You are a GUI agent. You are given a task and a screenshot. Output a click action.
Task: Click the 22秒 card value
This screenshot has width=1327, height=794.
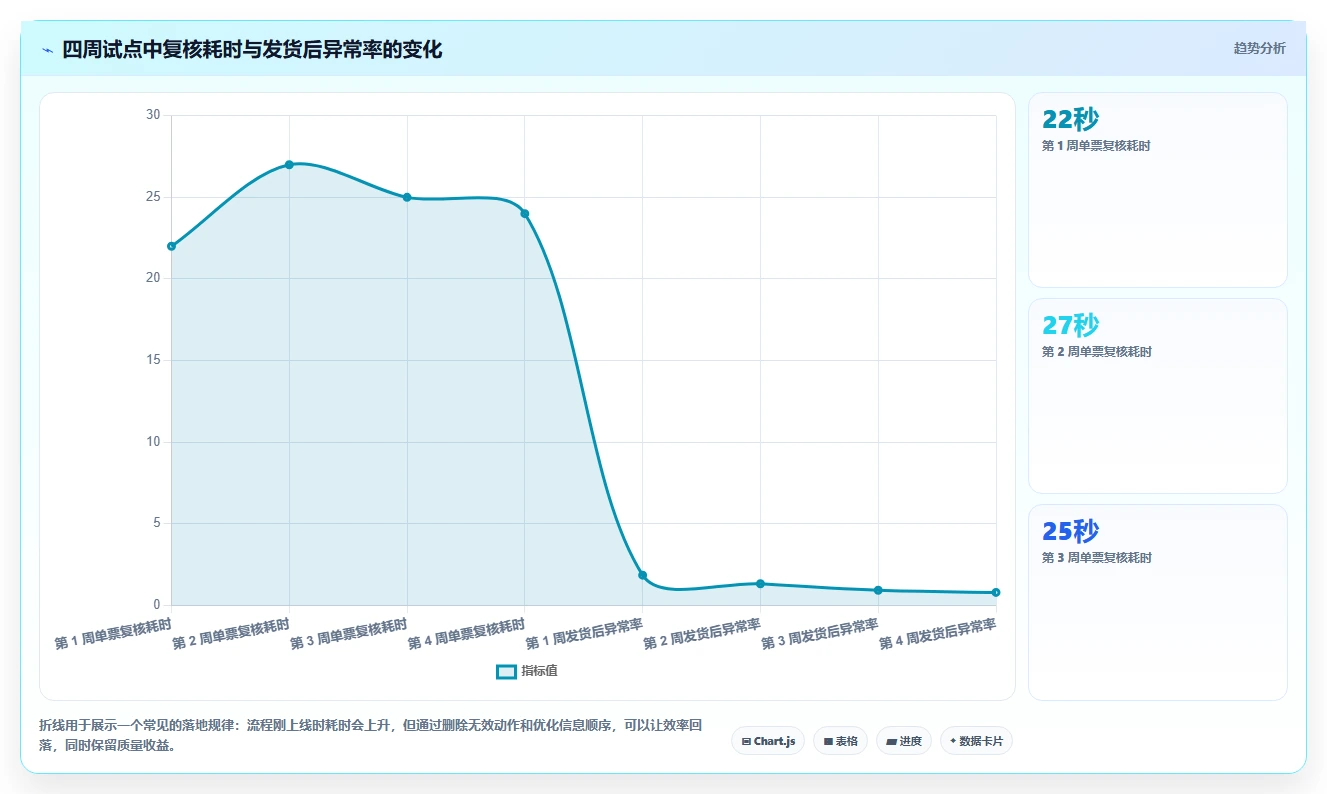coord(1070,119)
